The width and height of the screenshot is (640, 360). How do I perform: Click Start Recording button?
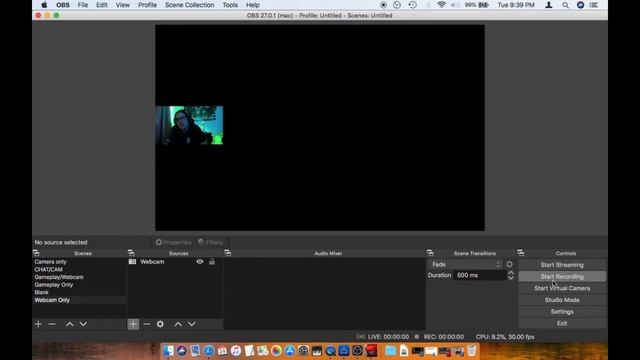pyautogui.click(x=562, y=276)
